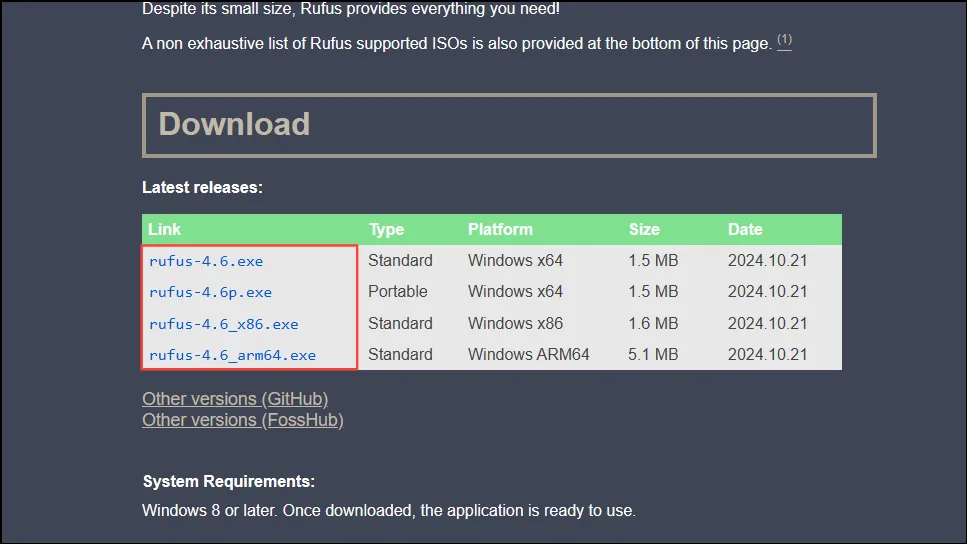Screen dimensions: 967x544
Task: Click the Windows 8 or later sentence
Action: pos(389,511)
